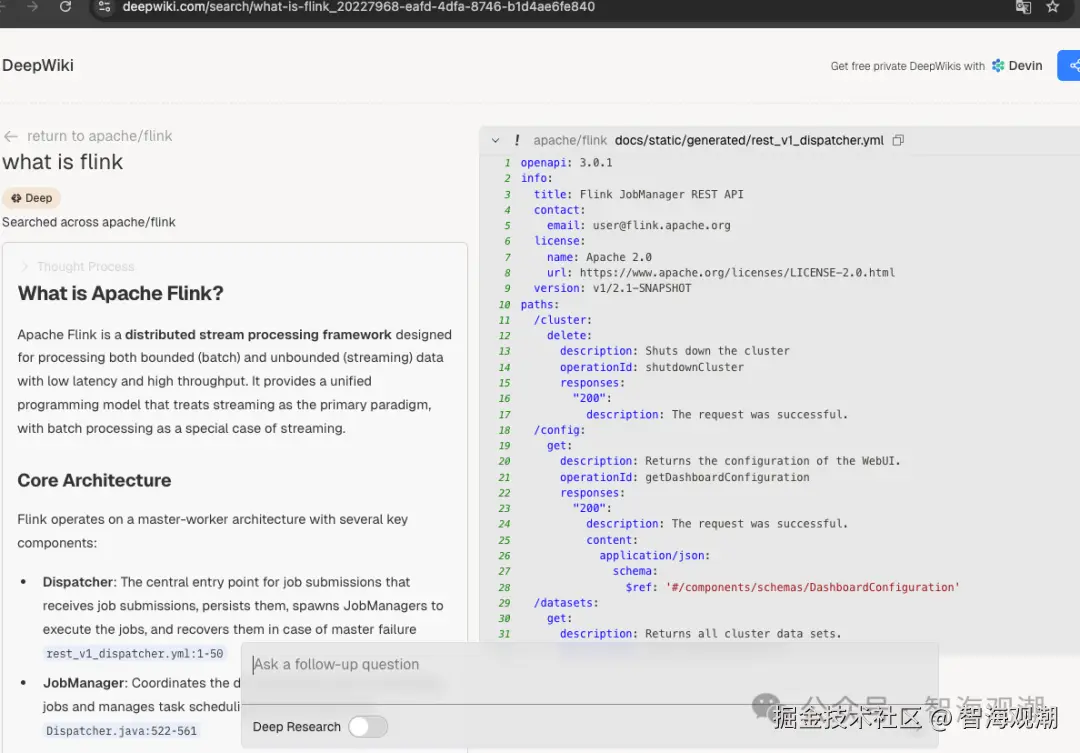Screen dimensions: 1080x753
Task: Open Devin link in header
Action: [1017, 65]
